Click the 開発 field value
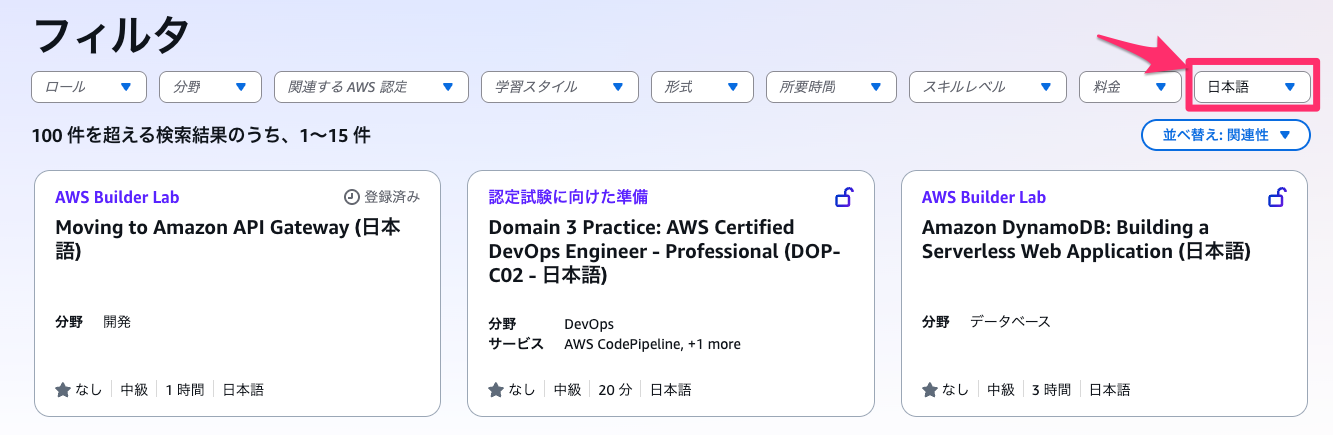 pos(117,322)
